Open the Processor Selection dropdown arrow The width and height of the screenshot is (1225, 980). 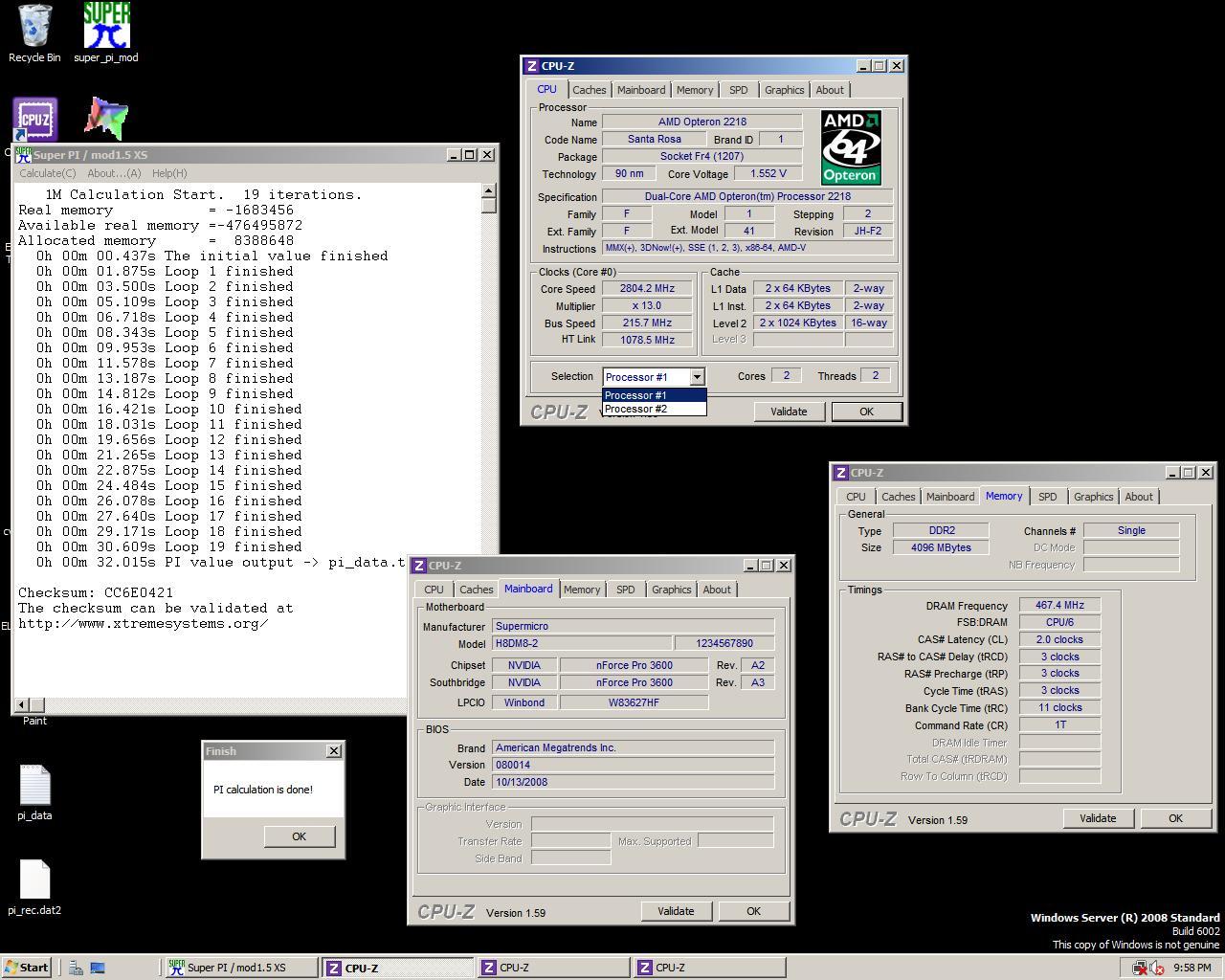pyautogui.click(x=697, y=377)
